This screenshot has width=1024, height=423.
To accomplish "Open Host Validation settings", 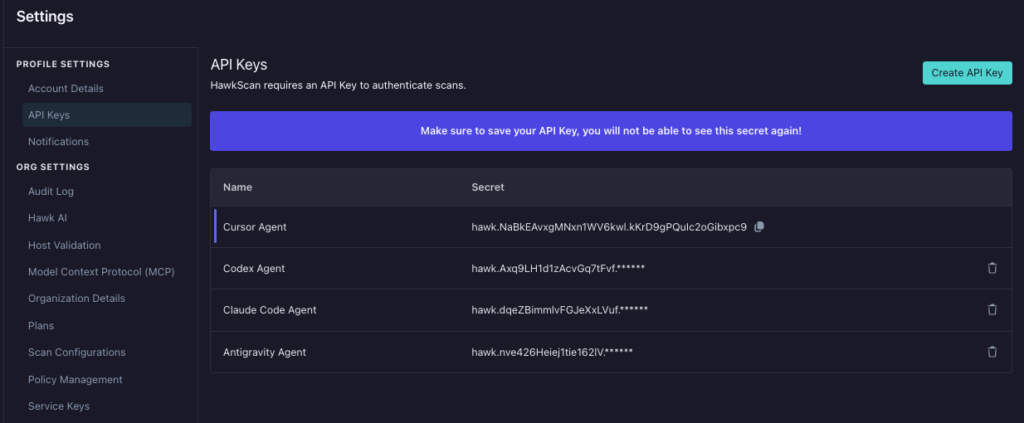I will pyautogui.click(x=64, y=245).
